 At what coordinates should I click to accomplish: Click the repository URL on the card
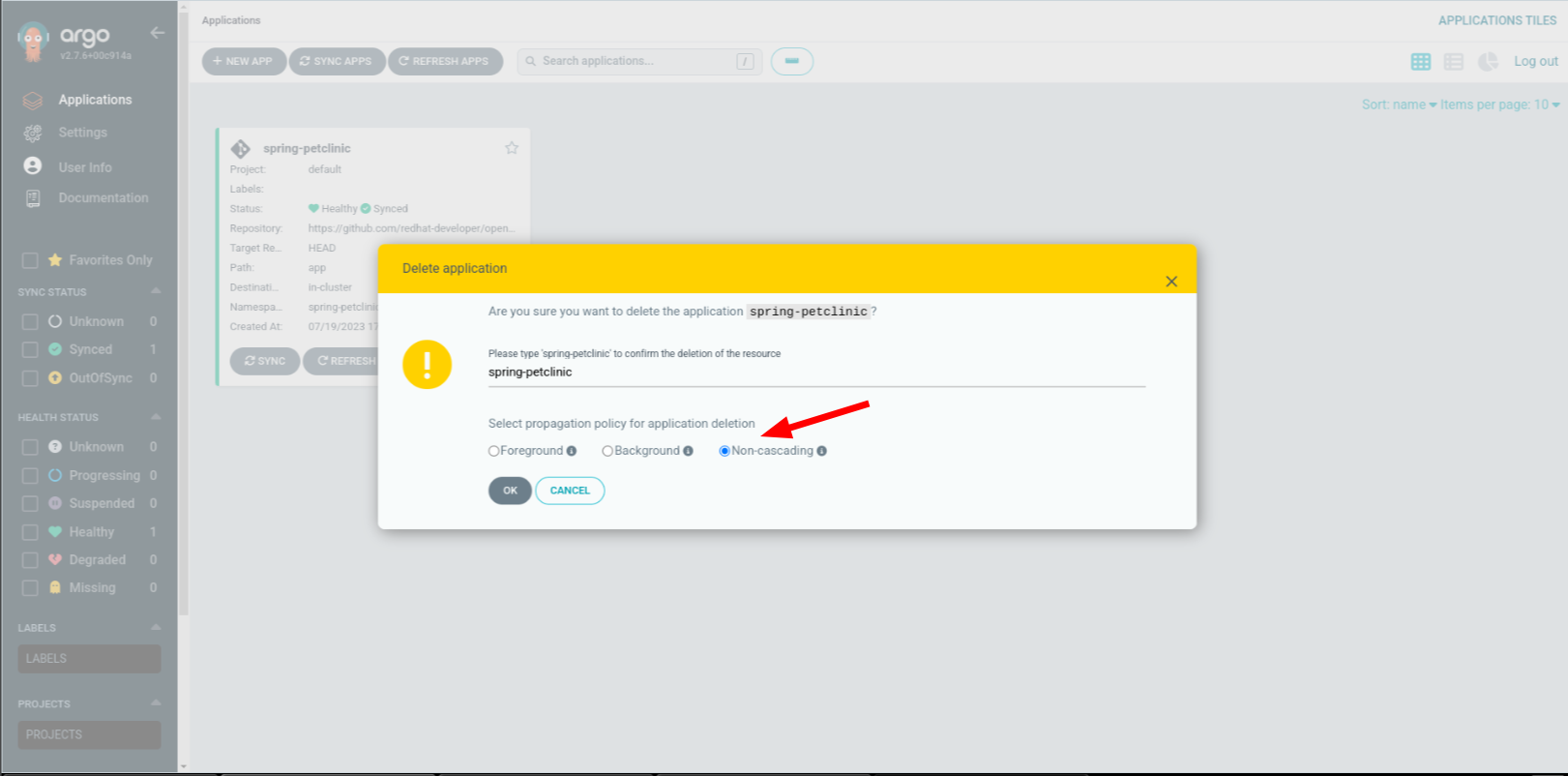point(411,228)
